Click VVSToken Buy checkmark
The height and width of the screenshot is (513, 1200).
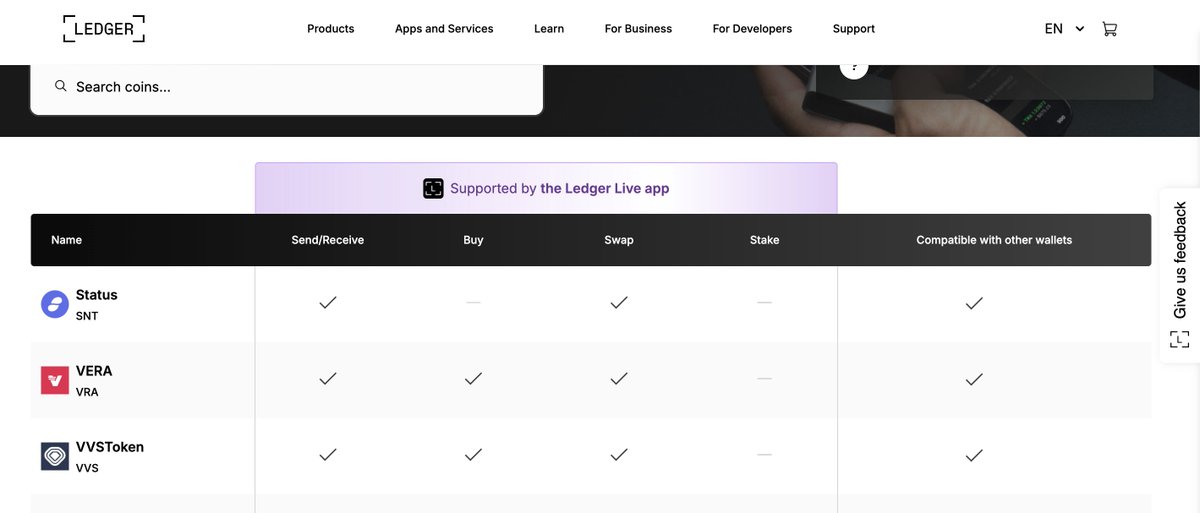473,454
